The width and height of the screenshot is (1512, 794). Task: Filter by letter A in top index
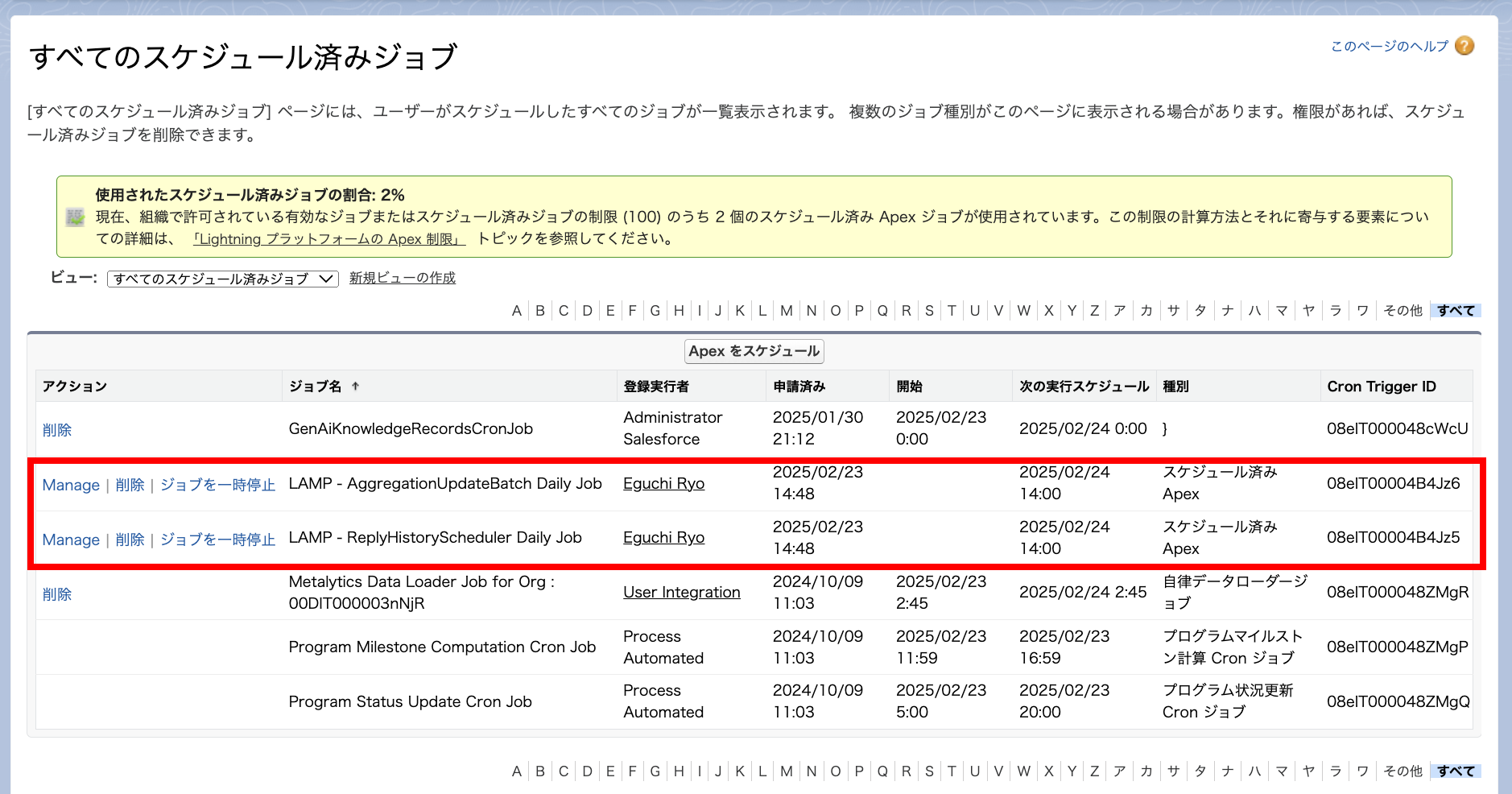517,311
